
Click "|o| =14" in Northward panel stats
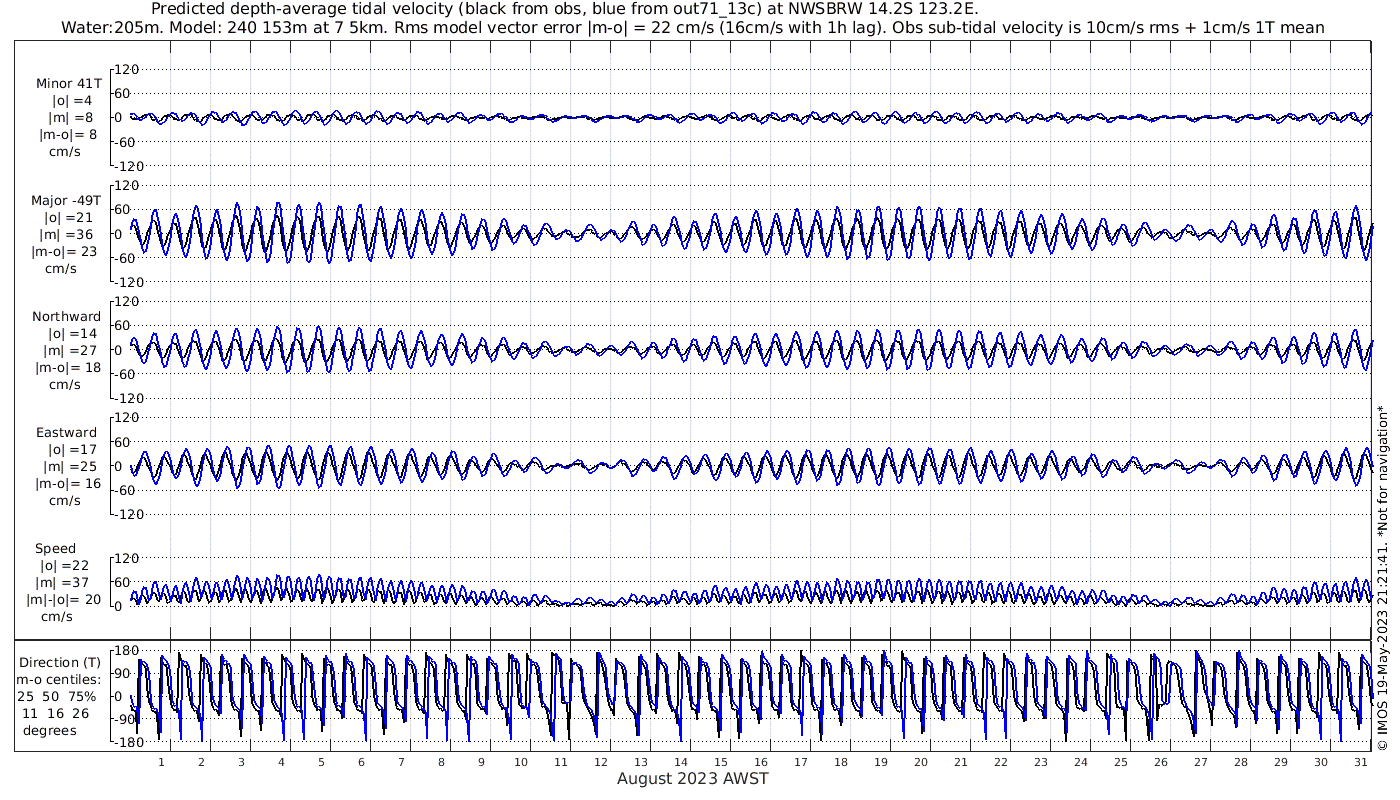click(x=72, y=333)
